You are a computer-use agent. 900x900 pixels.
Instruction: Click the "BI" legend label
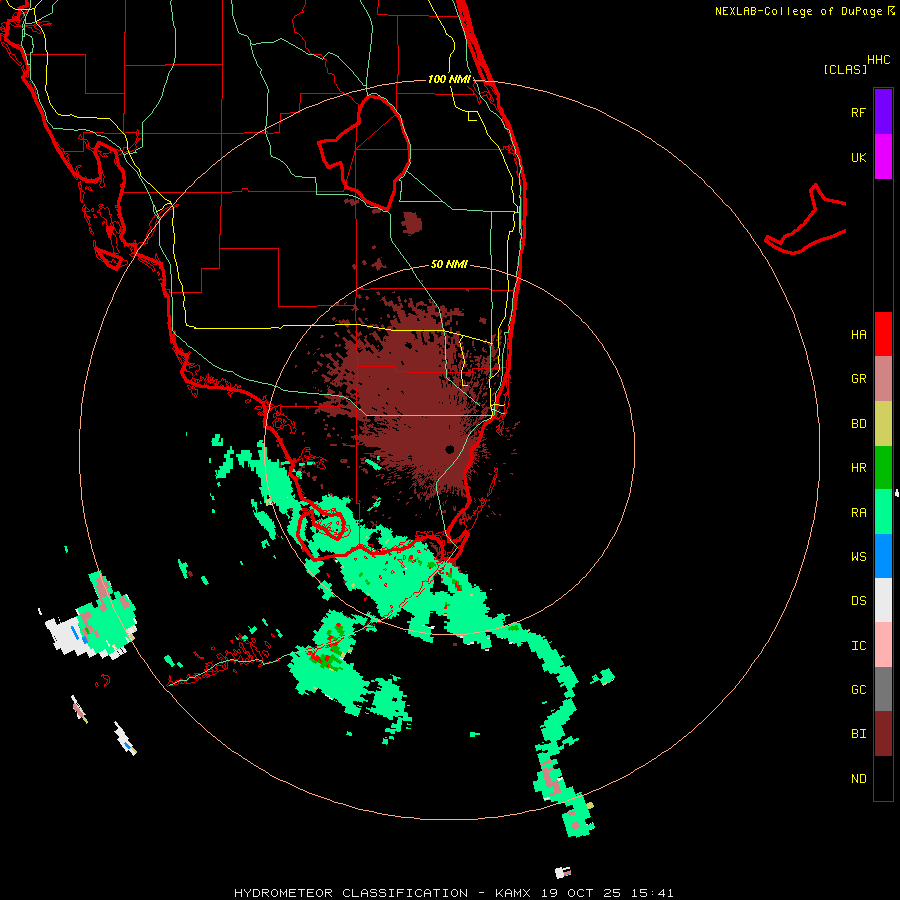pos(858,734)
